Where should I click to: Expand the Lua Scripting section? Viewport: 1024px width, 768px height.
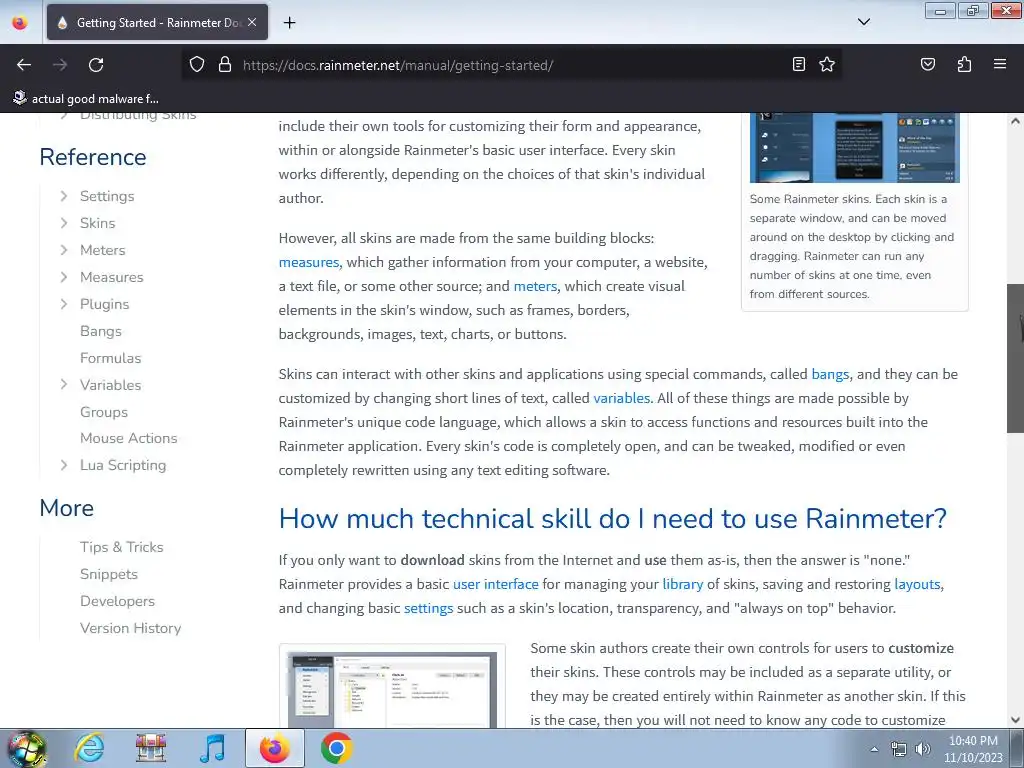[64, 465]
